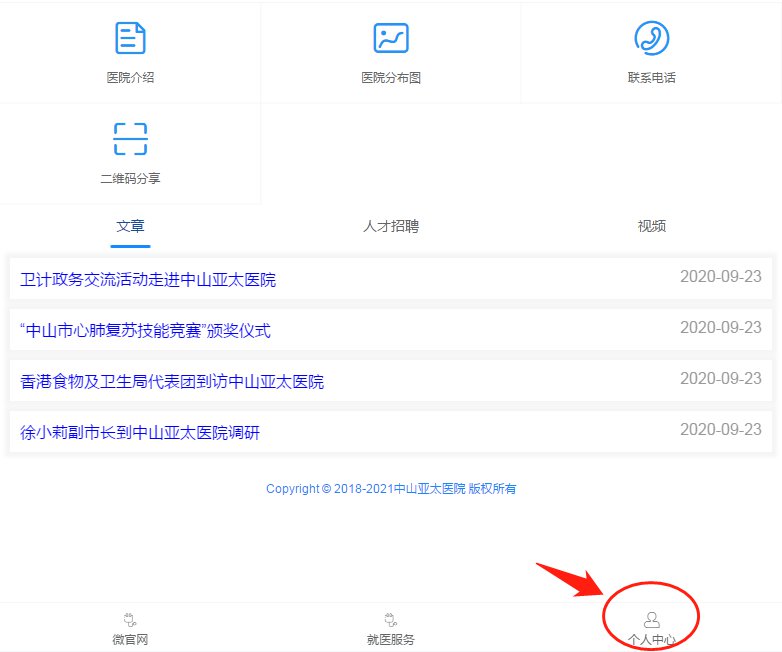Open 个人中心 person icon
Image resolution: width=782 pixels, height=652 pixels.
[x=651, y=620]
